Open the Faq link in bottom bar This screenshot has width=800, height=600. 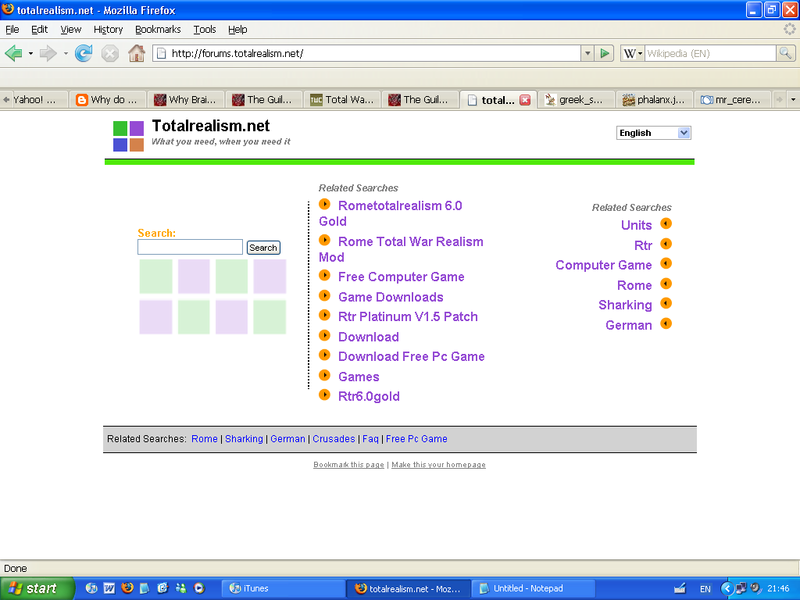pos(370,439)
